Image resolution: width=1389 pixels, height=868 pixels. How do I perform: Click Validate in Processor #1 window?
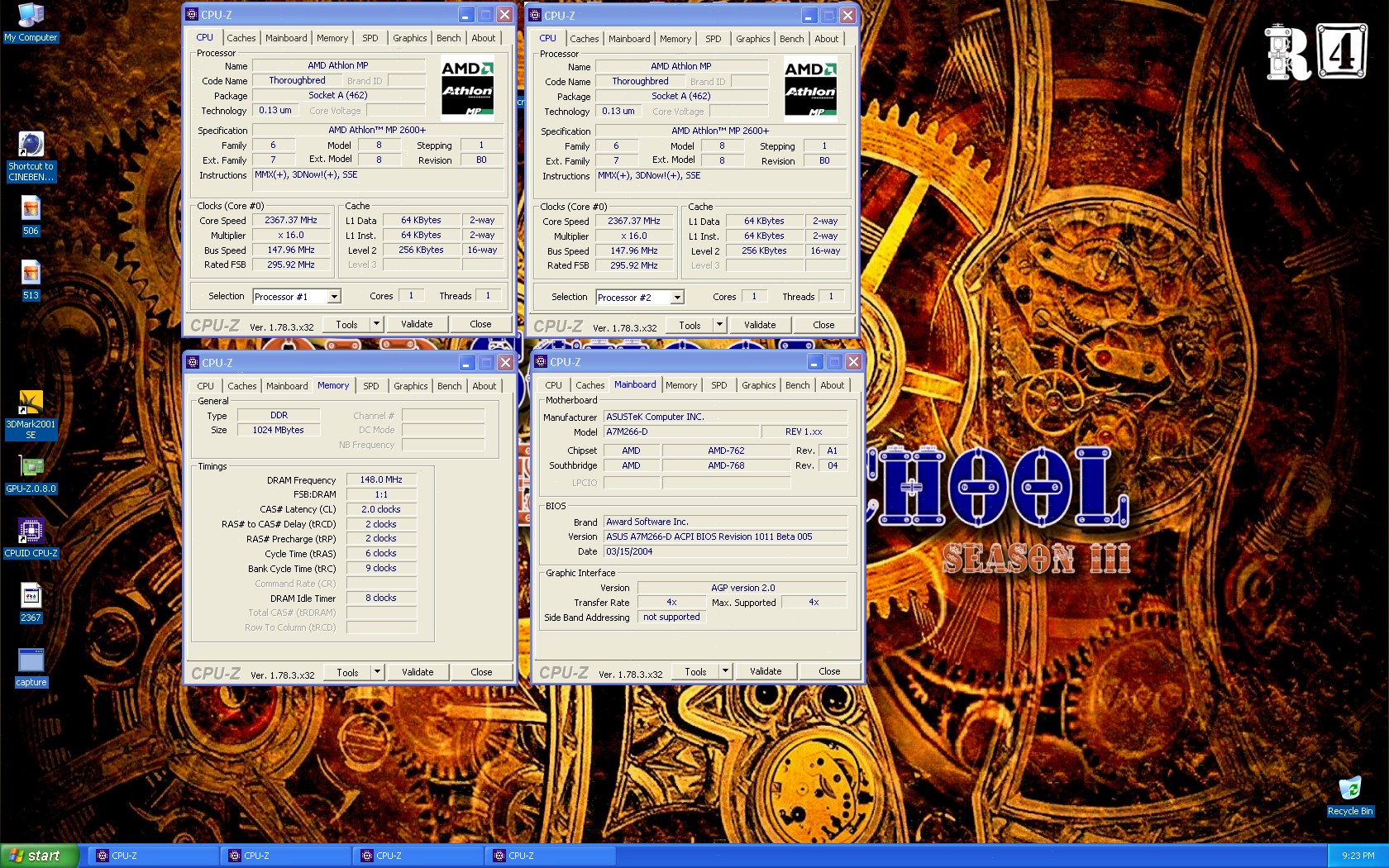[x=417, y=324]
